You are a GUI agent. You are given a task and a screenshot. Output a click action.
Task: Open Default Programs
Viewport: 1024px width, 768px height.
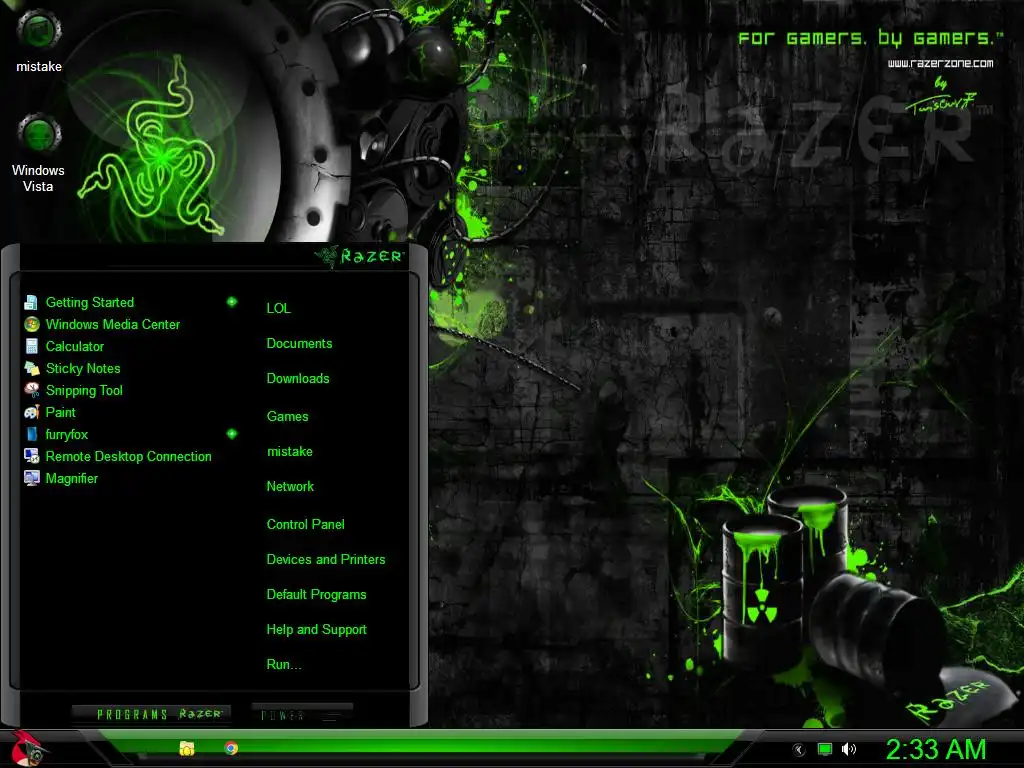click(316, 595)
